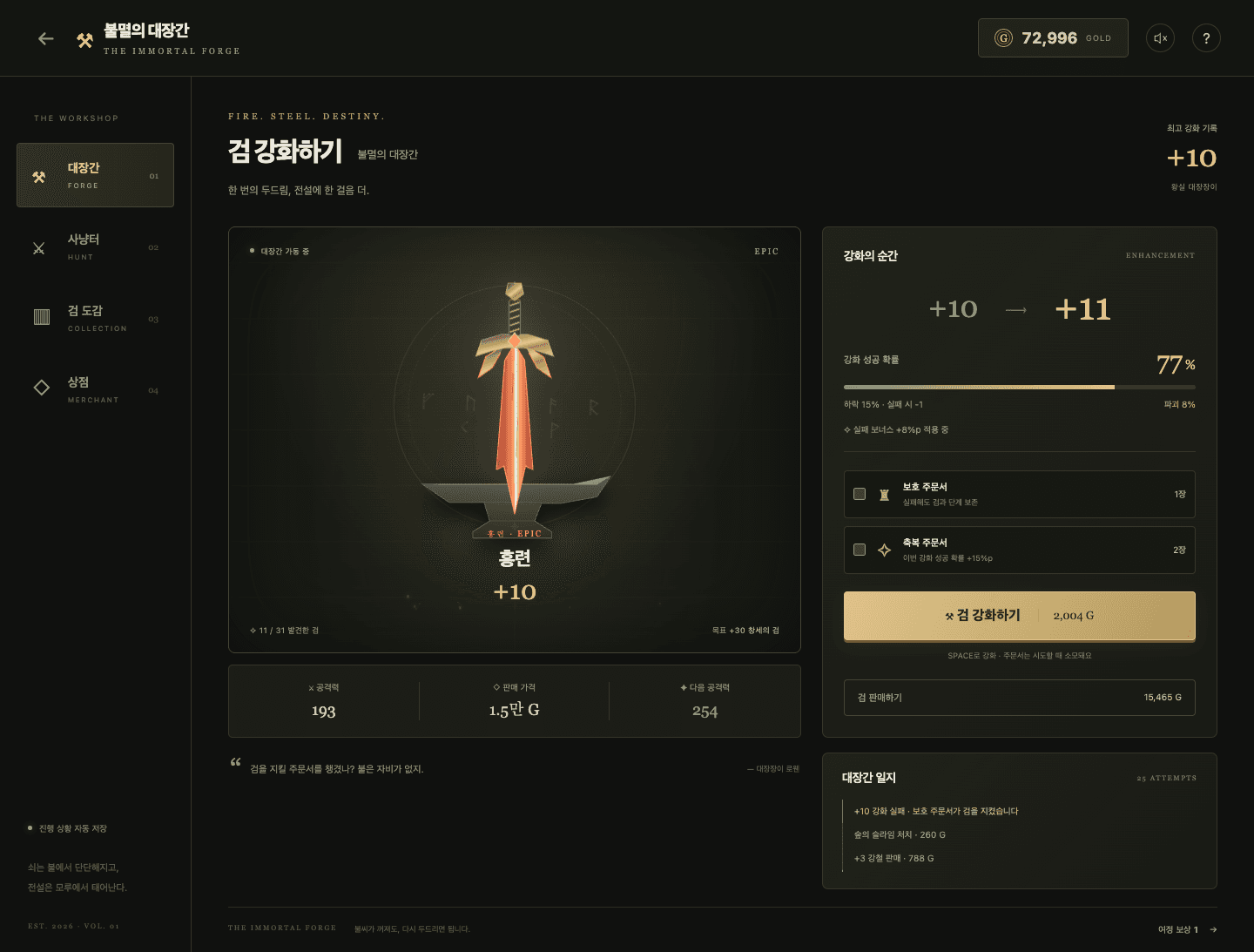Screen dimensions: 1254x952
Task: Click the gold coin G icon
Action: coord(1003,38)
